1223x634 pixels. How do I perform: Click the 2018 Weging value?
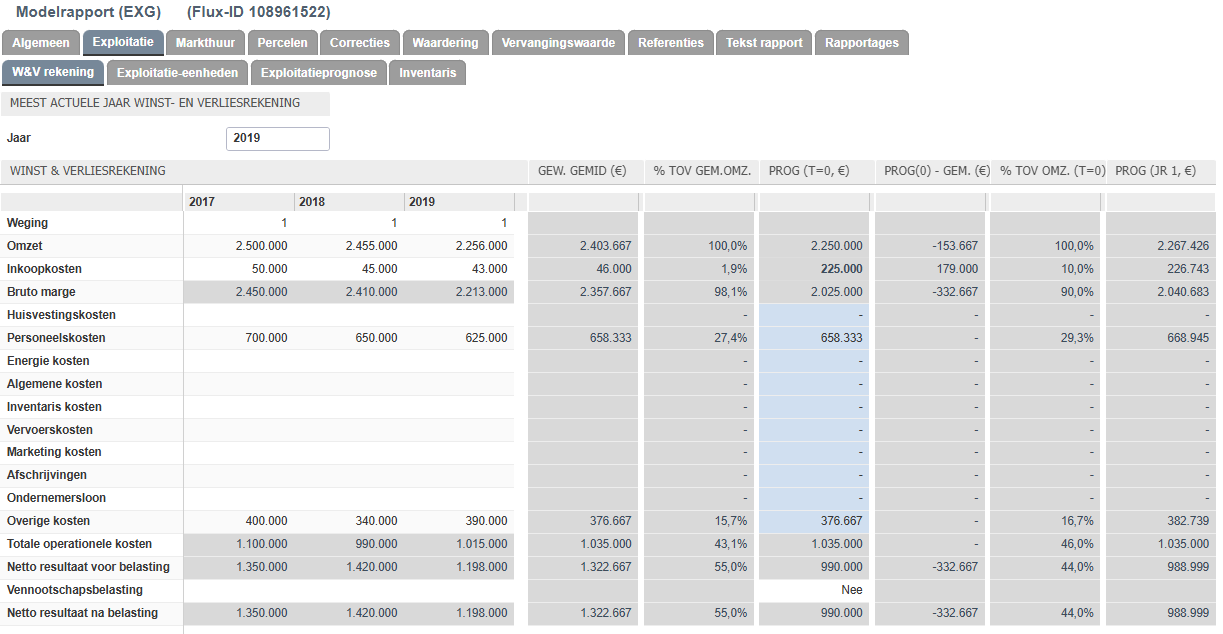click(x=393, y=223)
